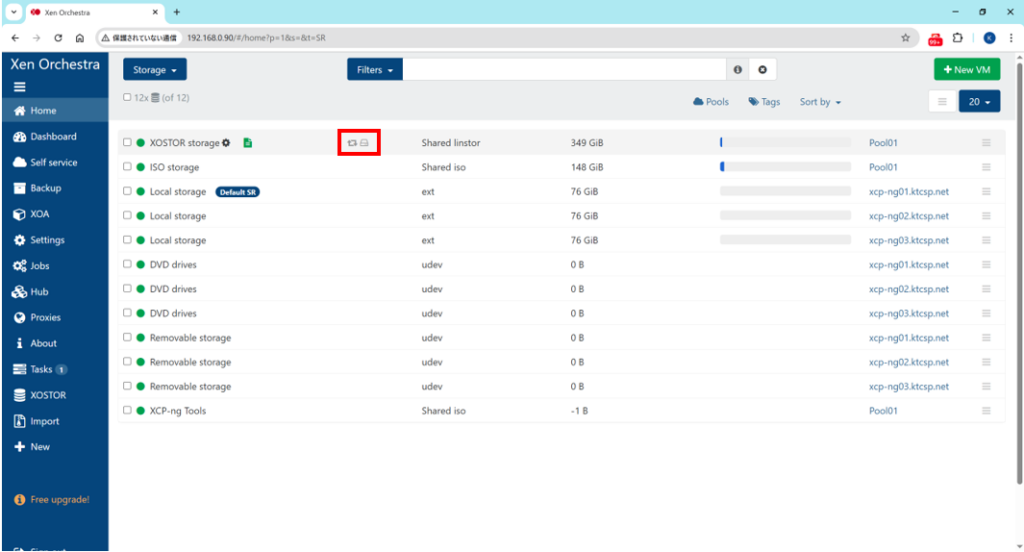Open row menu for ISO storage
The height and width of the screenshot is (552, 1024).
click(986, 167)
